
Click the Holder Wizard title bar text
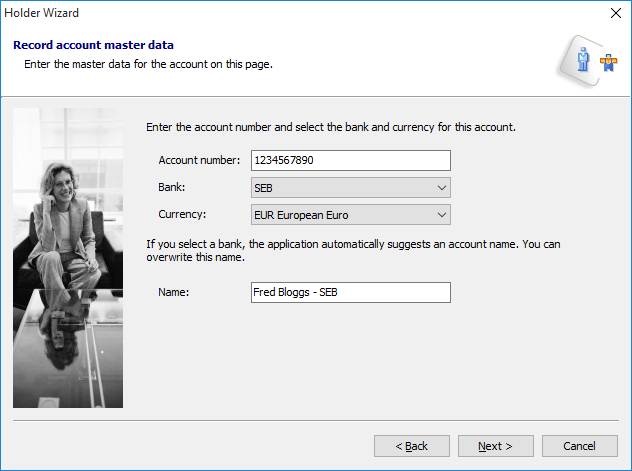[43, 14]
